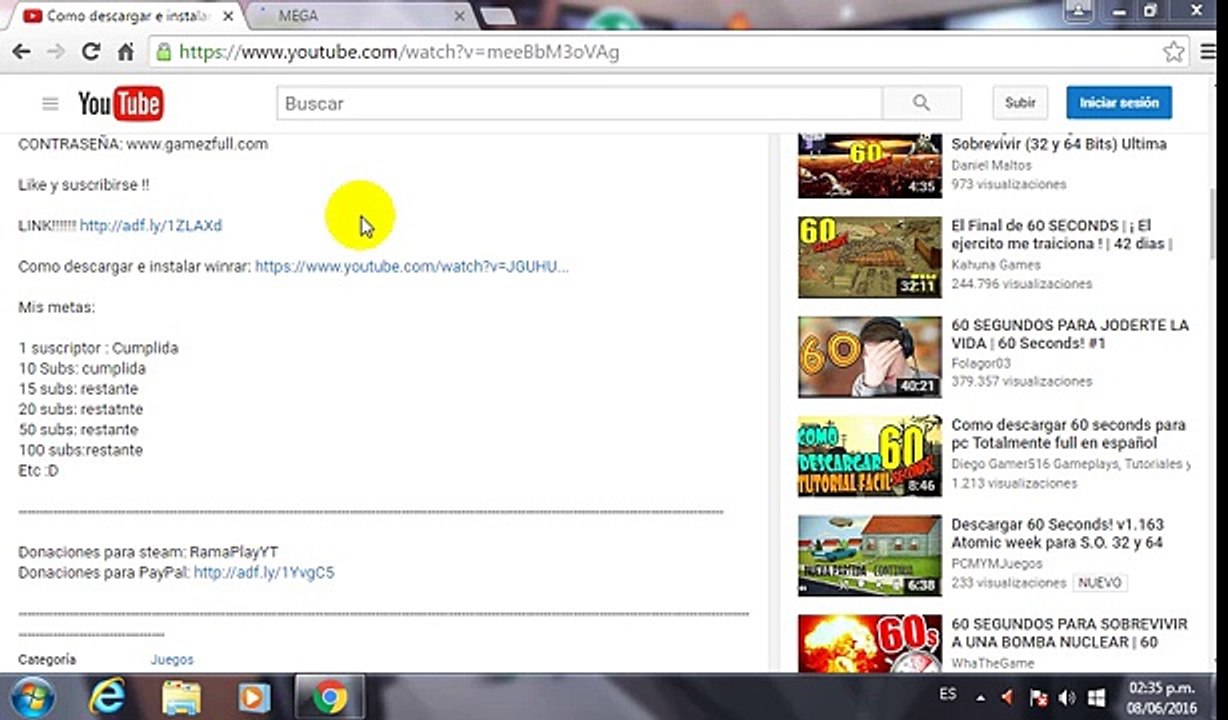Launch Internet Explorer from the taskbar
This screenshot has width=1228, height=720.
coord(107,697)
